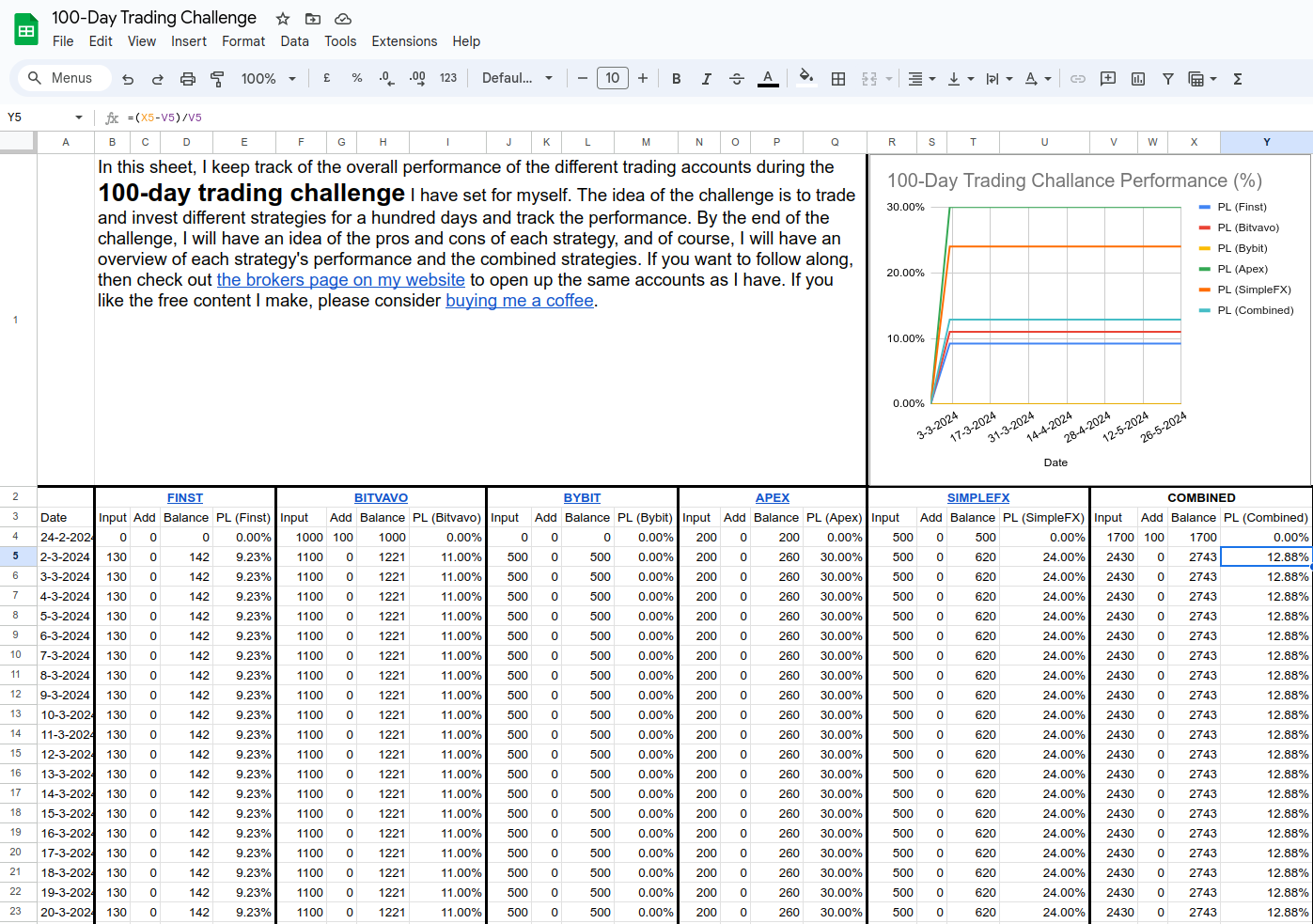Viewport: 1313px width, 924px height.
Task: Open vertical align dropdown
Action: (x=961, y=79)
